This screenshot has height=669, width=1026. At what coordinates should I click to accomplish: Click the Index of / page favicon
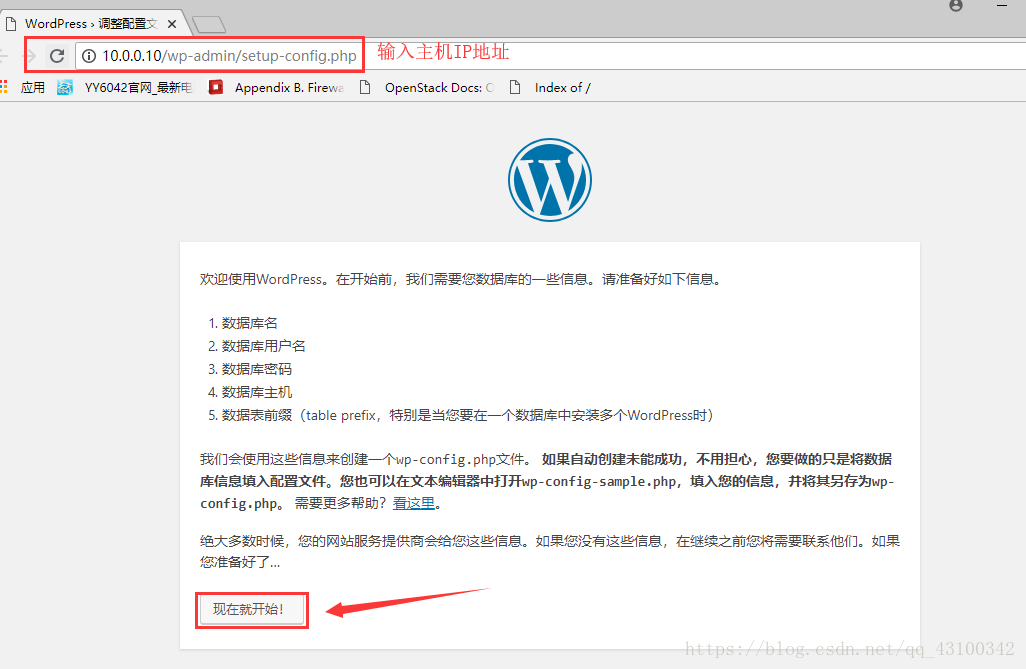tap(515, 87)
